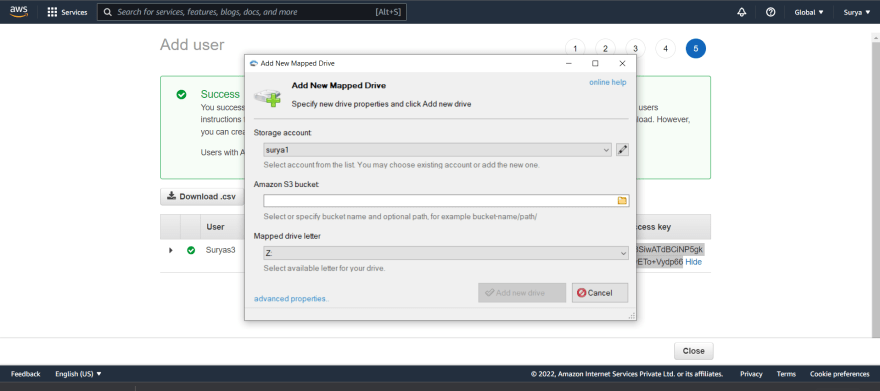Click Download .csv button

(202, 196)
